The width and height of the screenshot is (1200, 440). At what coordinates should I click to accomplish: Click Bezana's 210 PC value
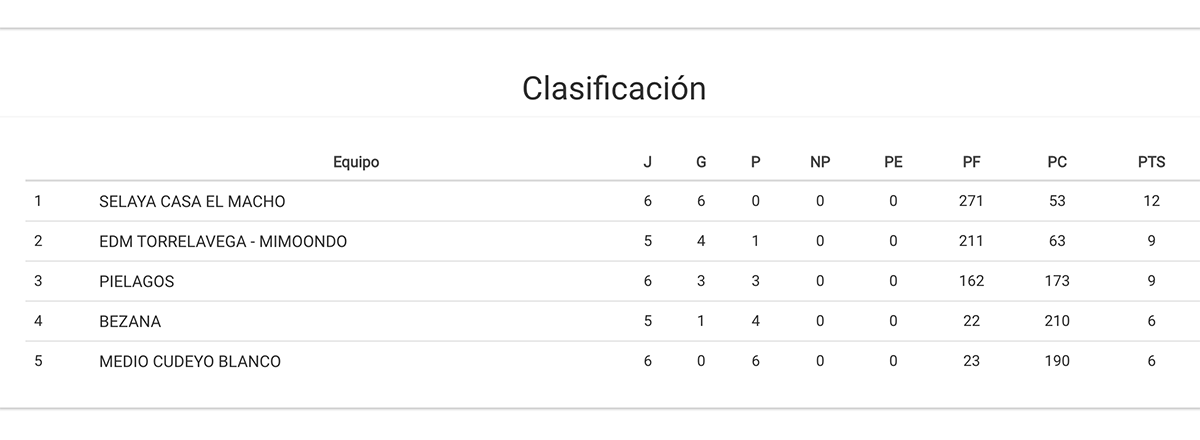[x=1057, y=322]
